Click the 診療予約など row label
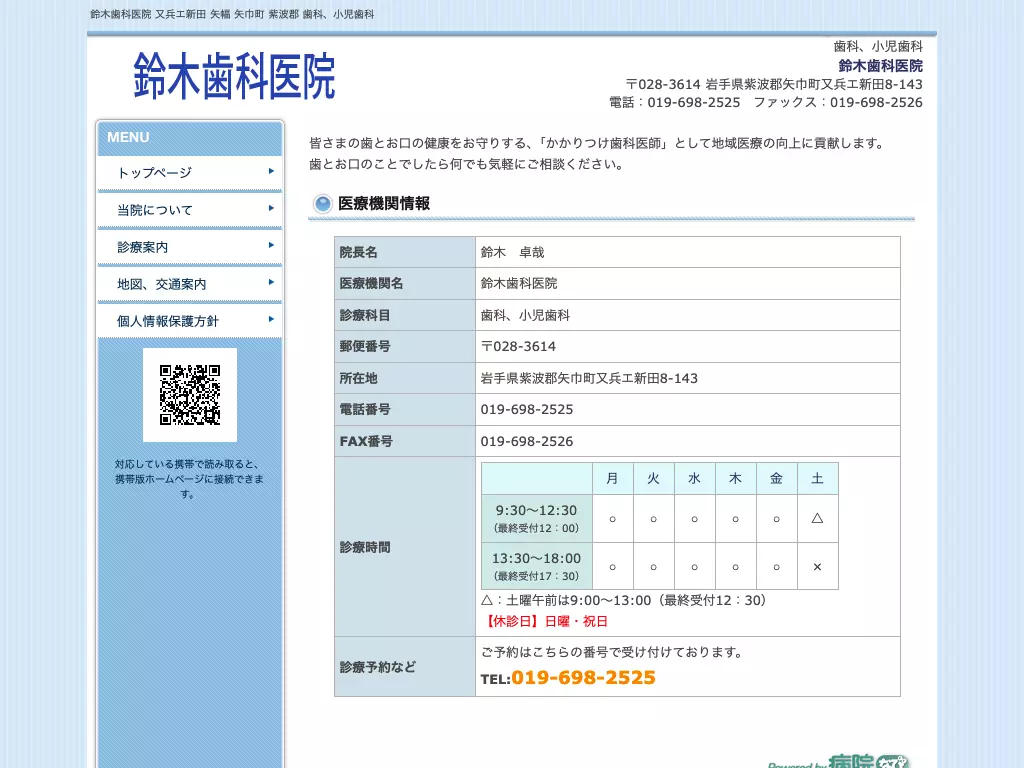Viewport: 1024px width, 768px height. [x=377, y=667]
